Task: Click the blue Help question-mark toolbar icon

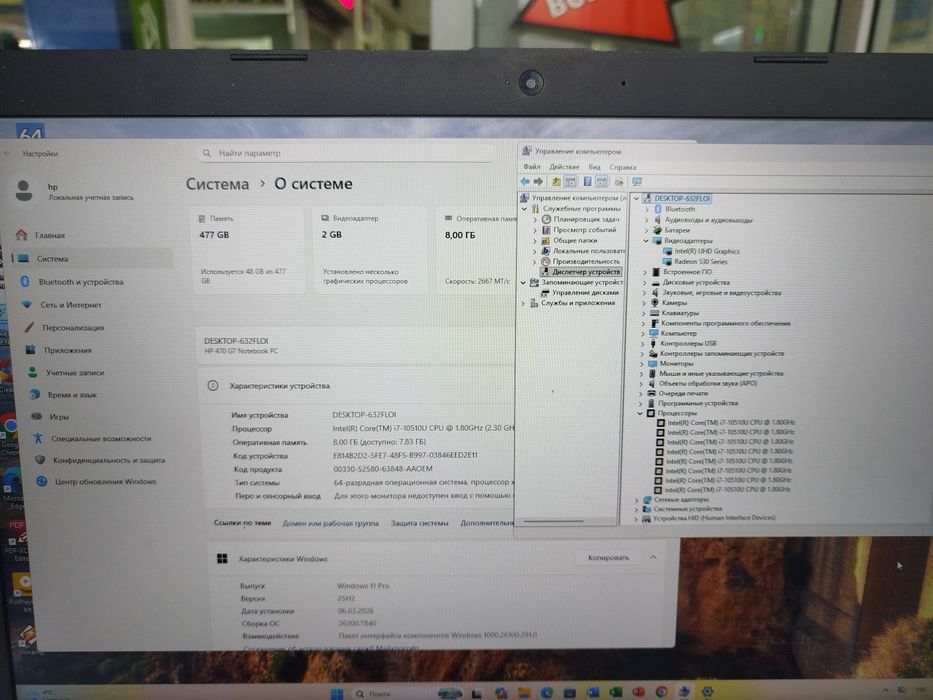Action: coord(587,182)
